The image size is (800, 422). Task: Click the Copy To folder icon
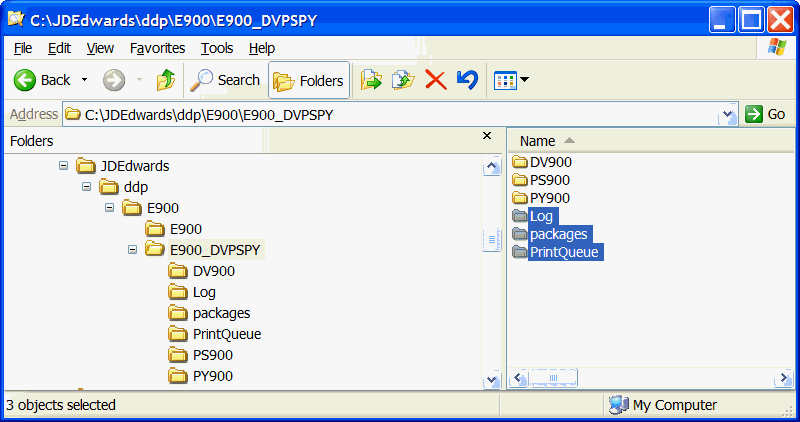point(403,80)
